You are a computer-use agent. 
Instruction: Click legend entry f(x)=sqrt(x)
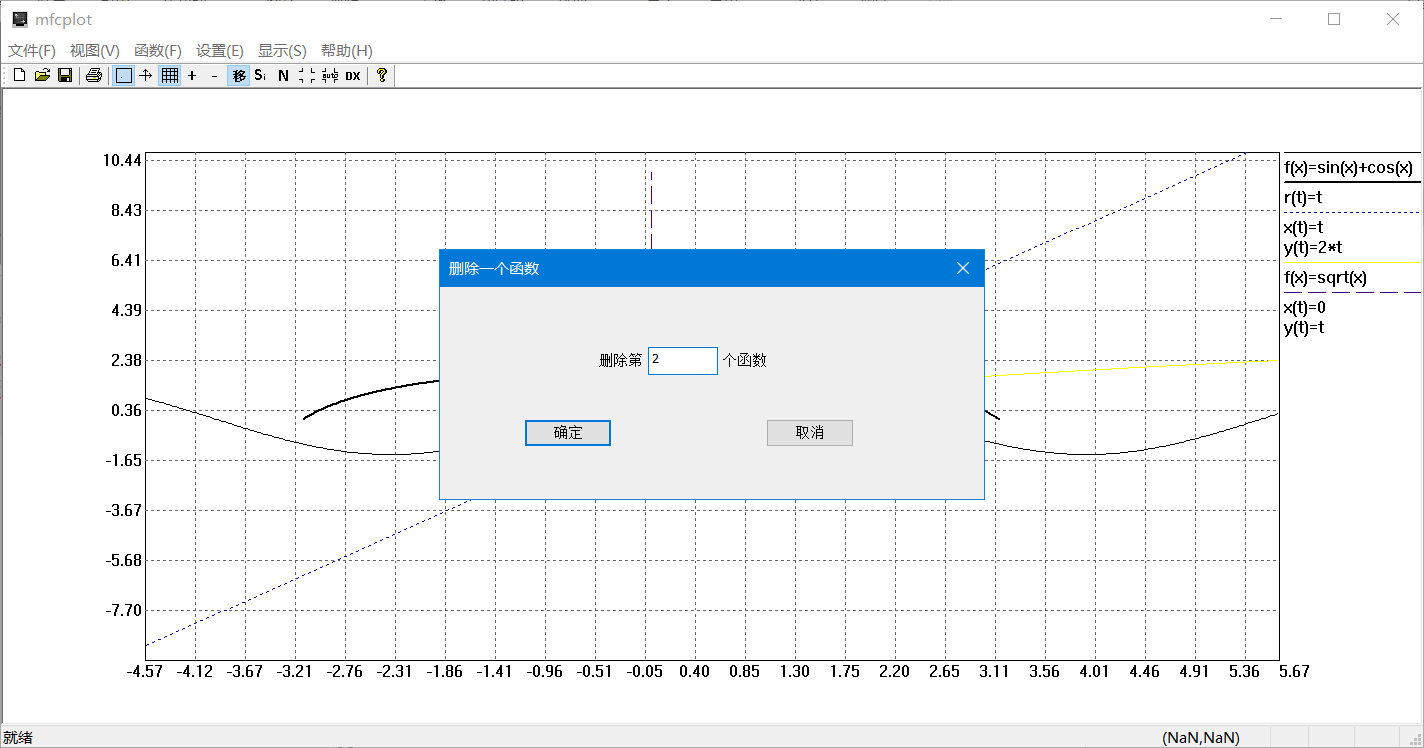(1326, 278)
